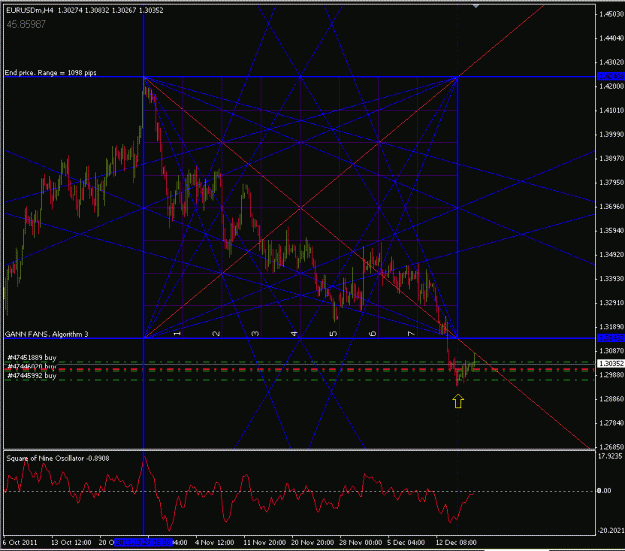Click the '4 Nov 12:00' time axis label
The height and width of the screenshot is (551, 625).
tap(214, 543)
